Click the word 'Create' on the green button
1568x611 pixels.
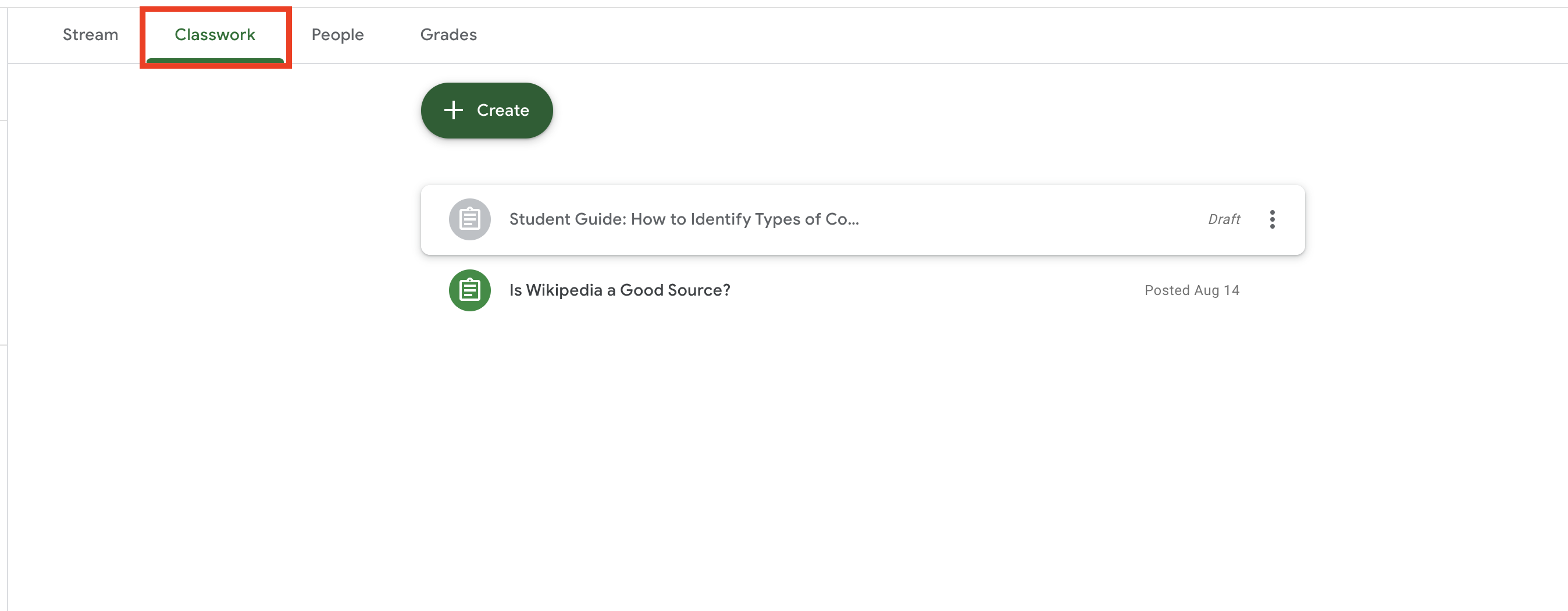click(502, 110)
